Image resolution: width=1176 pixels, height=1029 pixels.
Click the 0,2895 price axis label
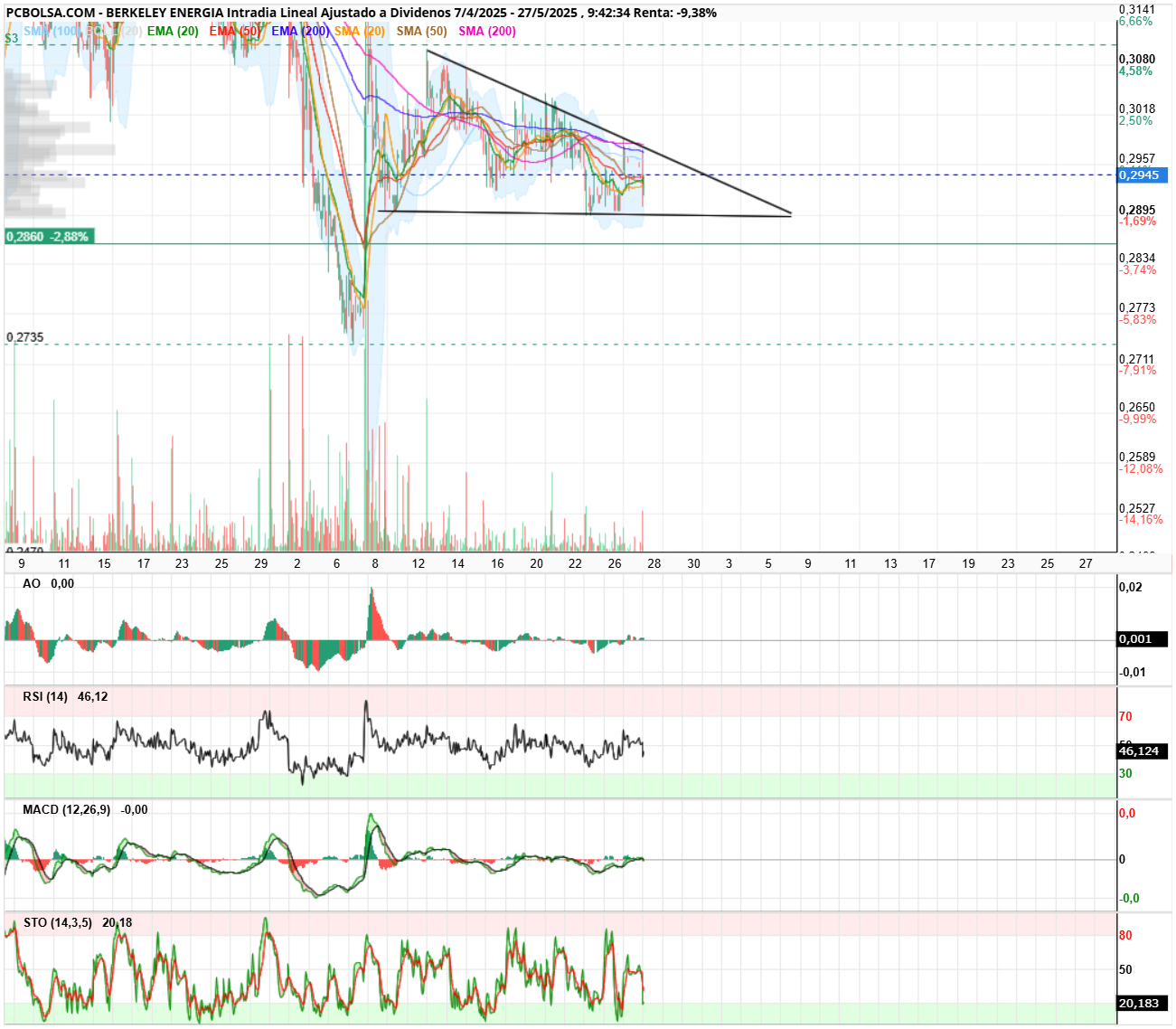(x=1137, y=210)
